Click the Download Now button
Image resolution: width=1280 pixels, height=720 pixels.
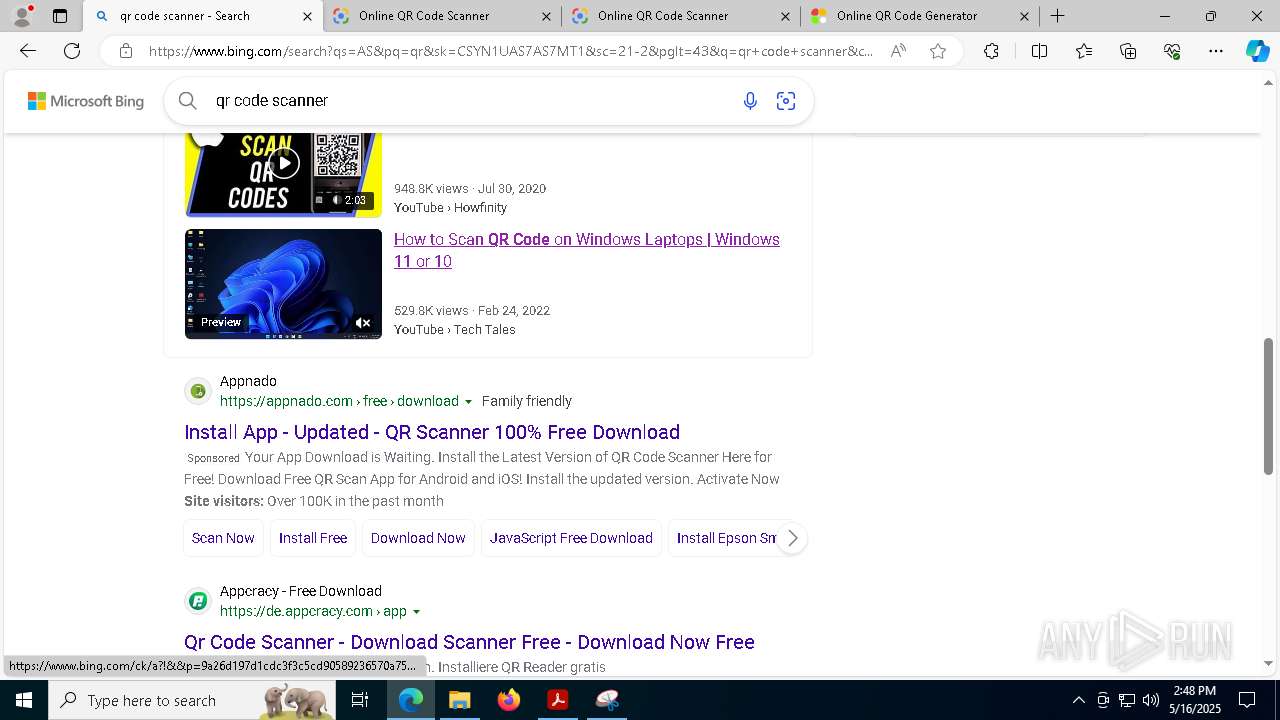[418, 538]
